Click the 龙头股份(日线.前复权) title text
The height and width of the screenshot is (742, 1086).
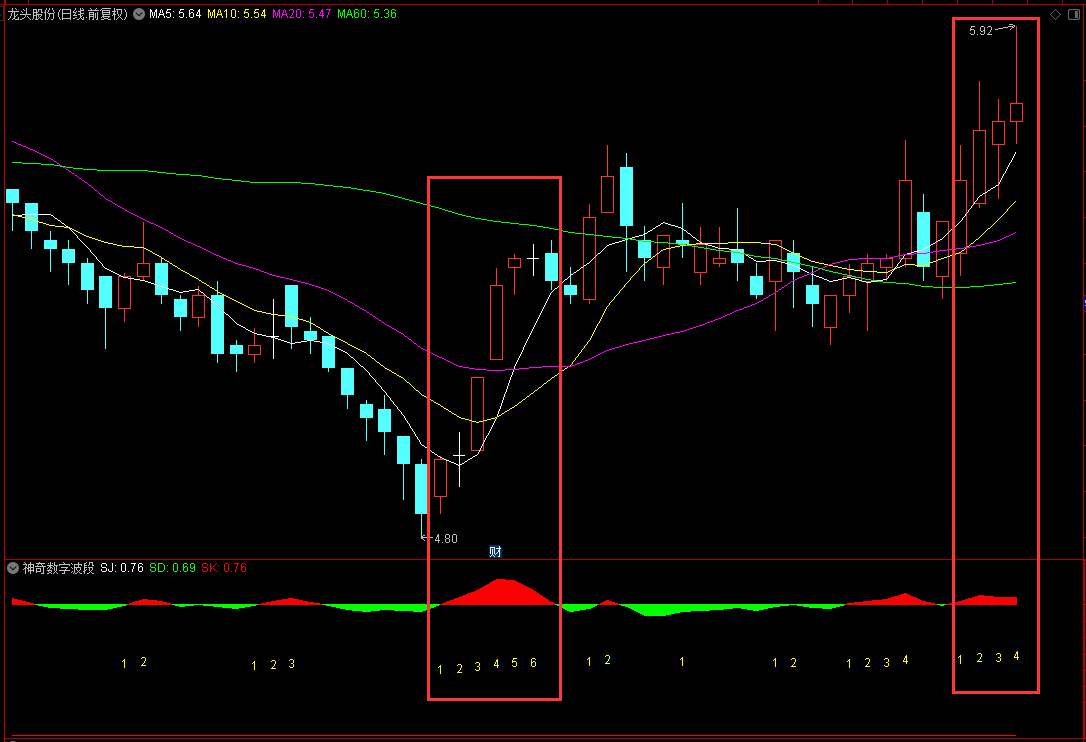[x=67, y=14]
